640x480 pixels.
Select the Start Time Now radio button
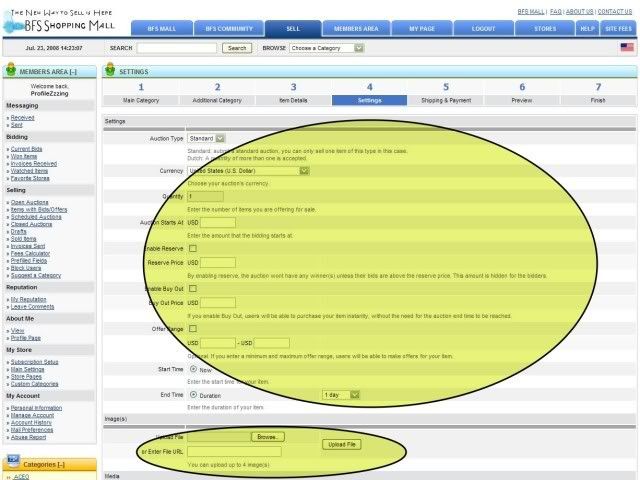coord(193,369)
